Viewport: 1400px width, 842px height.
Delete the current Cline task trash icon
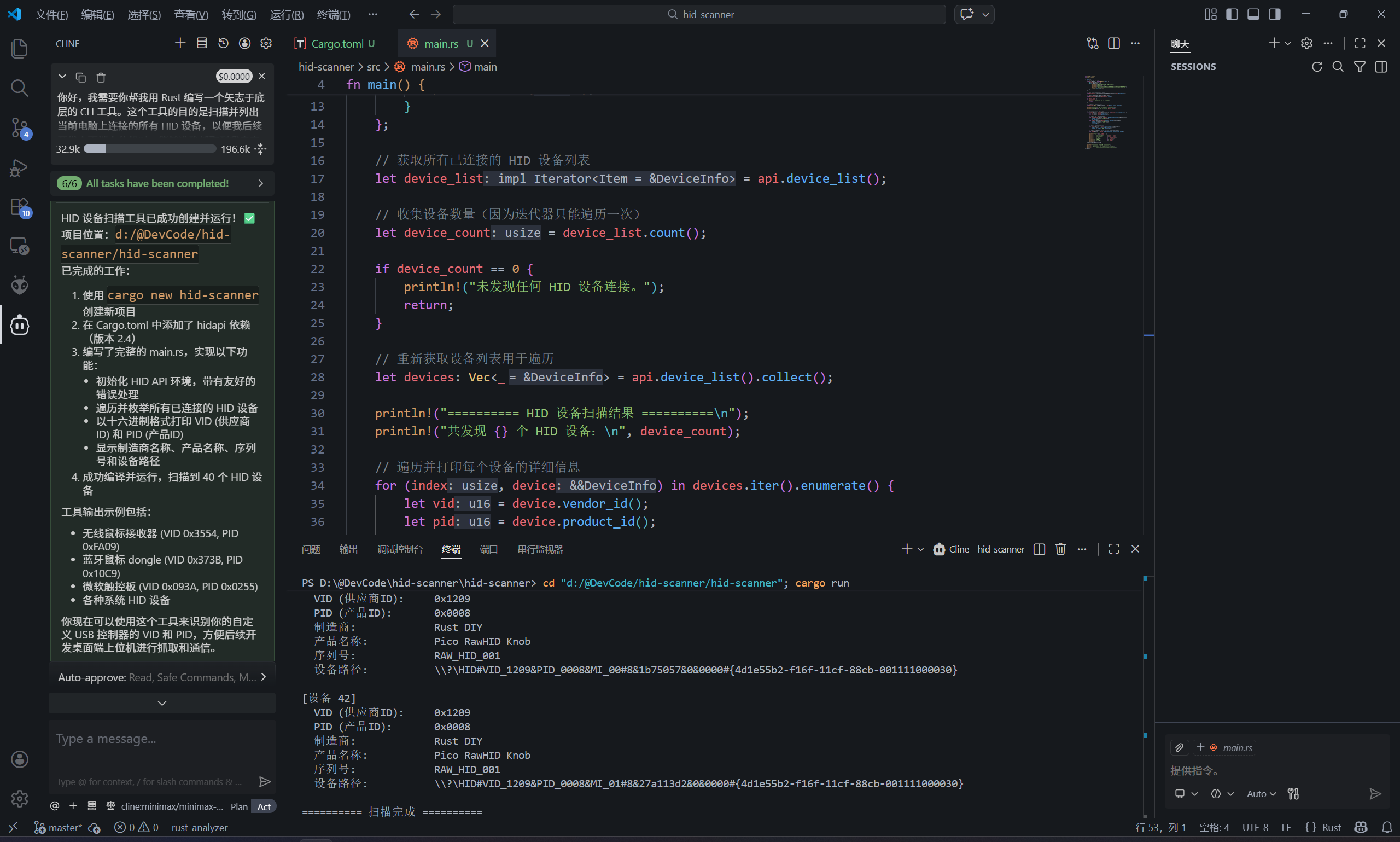coord(101,77)
